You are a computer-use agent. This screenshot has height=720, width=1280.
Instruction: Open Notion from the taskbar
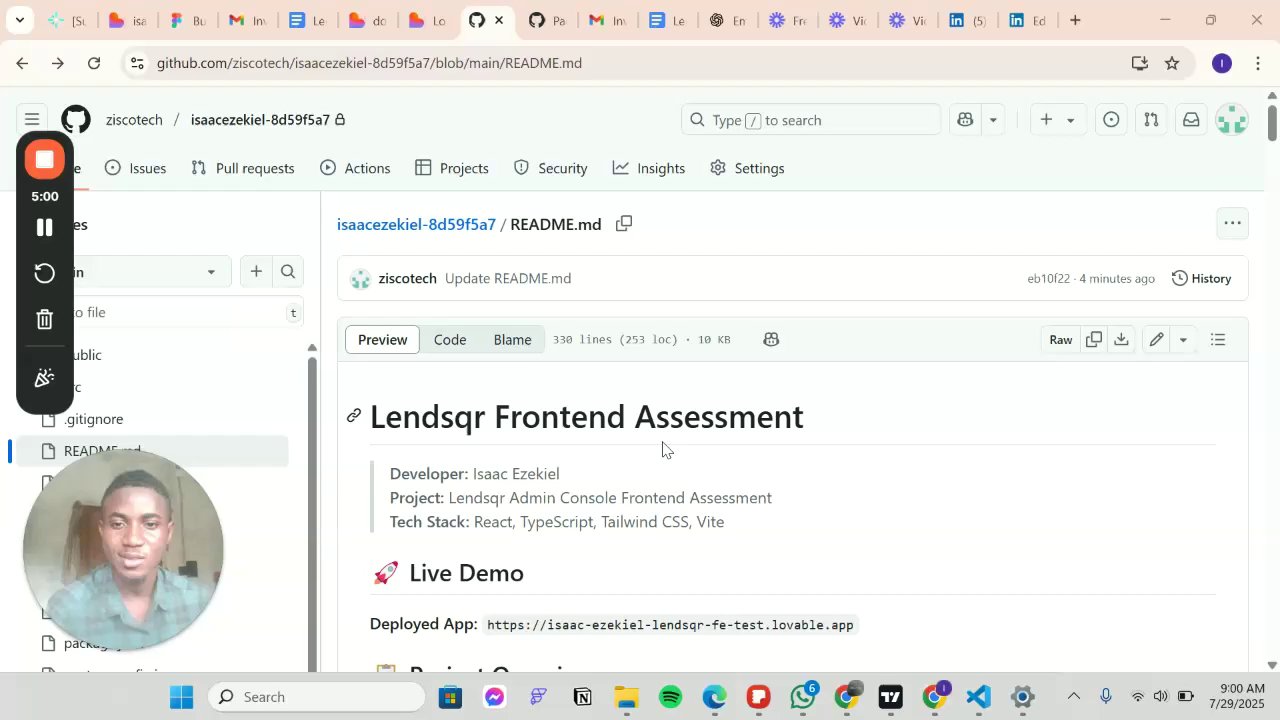[583, 697]
